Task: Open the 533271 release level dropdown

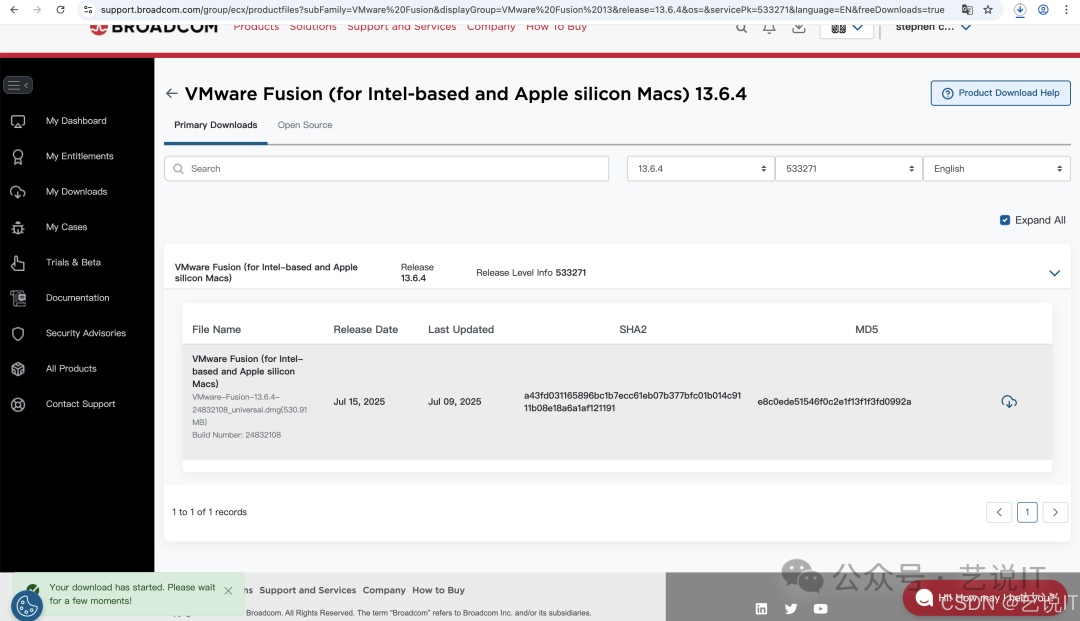Action: 848,169
